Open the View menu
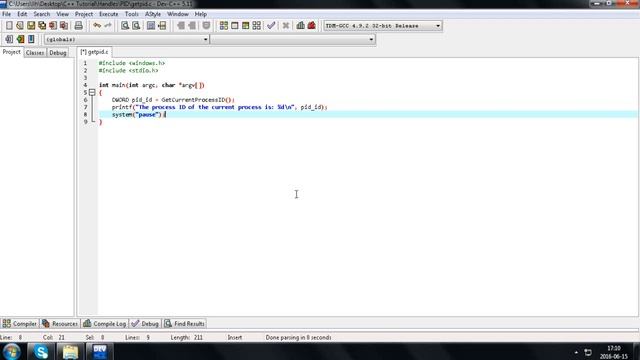This screenshot has width=640, height=360. point(62,14)
